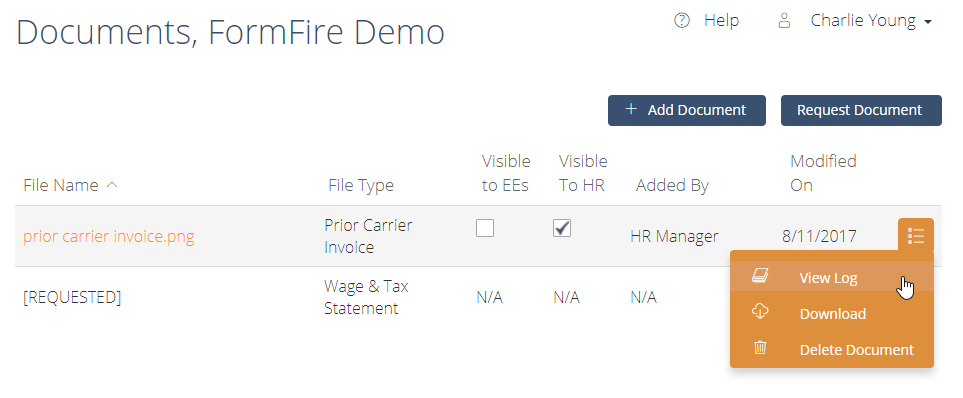This screenshot has height=398, width=963.
Task: Click the user profile silhouette icon
Action: [x=784, y=21]
